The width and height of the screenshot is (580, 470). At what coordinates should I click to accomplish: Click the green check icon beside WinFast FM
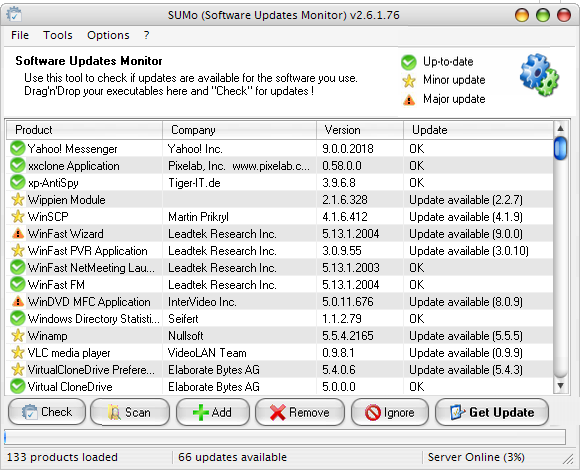tap(17, 284)
